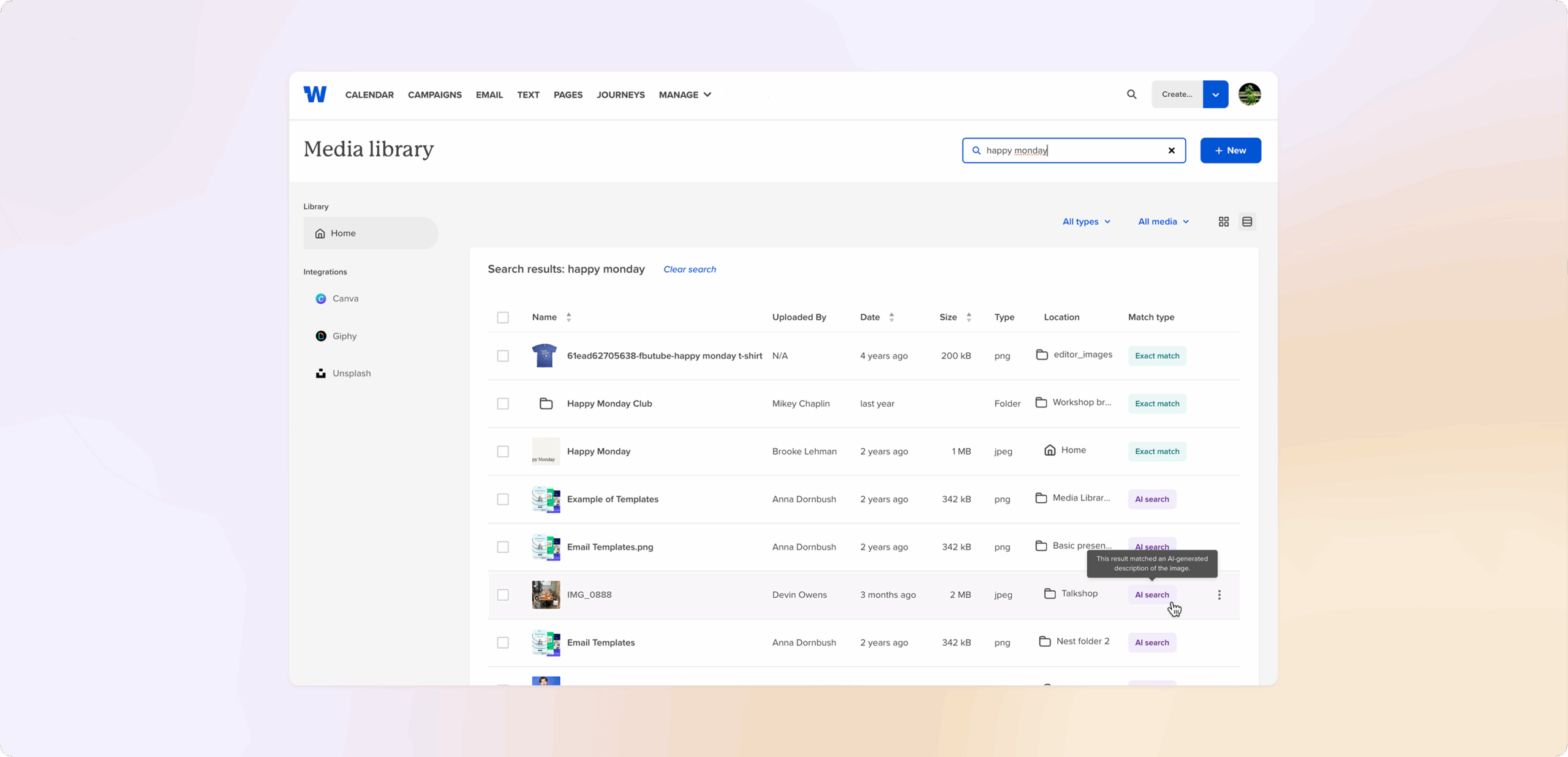The width and height of the screenshot is (1568, 757).
Task: Check the box for Email Templates Nest folder row
Action: (x=503, y=642)
